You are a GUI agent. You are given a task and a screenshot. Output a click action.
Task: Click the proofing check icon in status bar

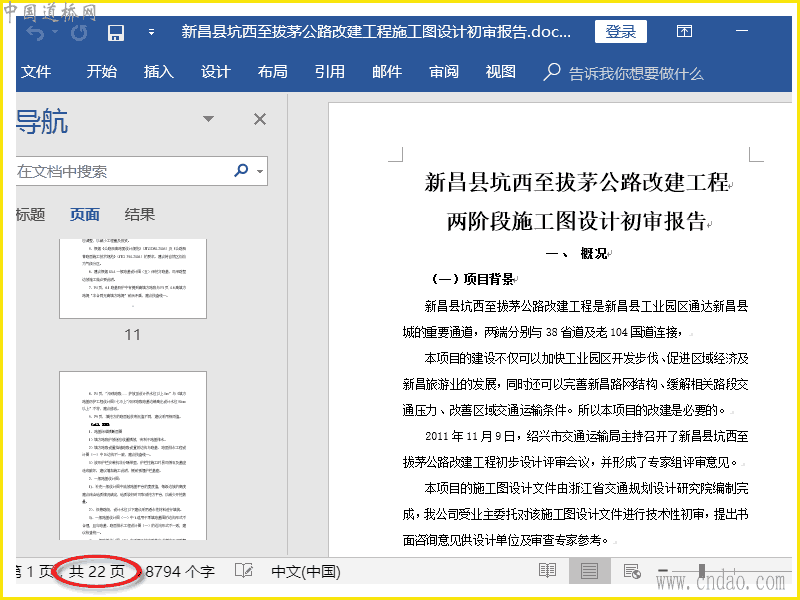pyautogui.click(x=243, y=571)
